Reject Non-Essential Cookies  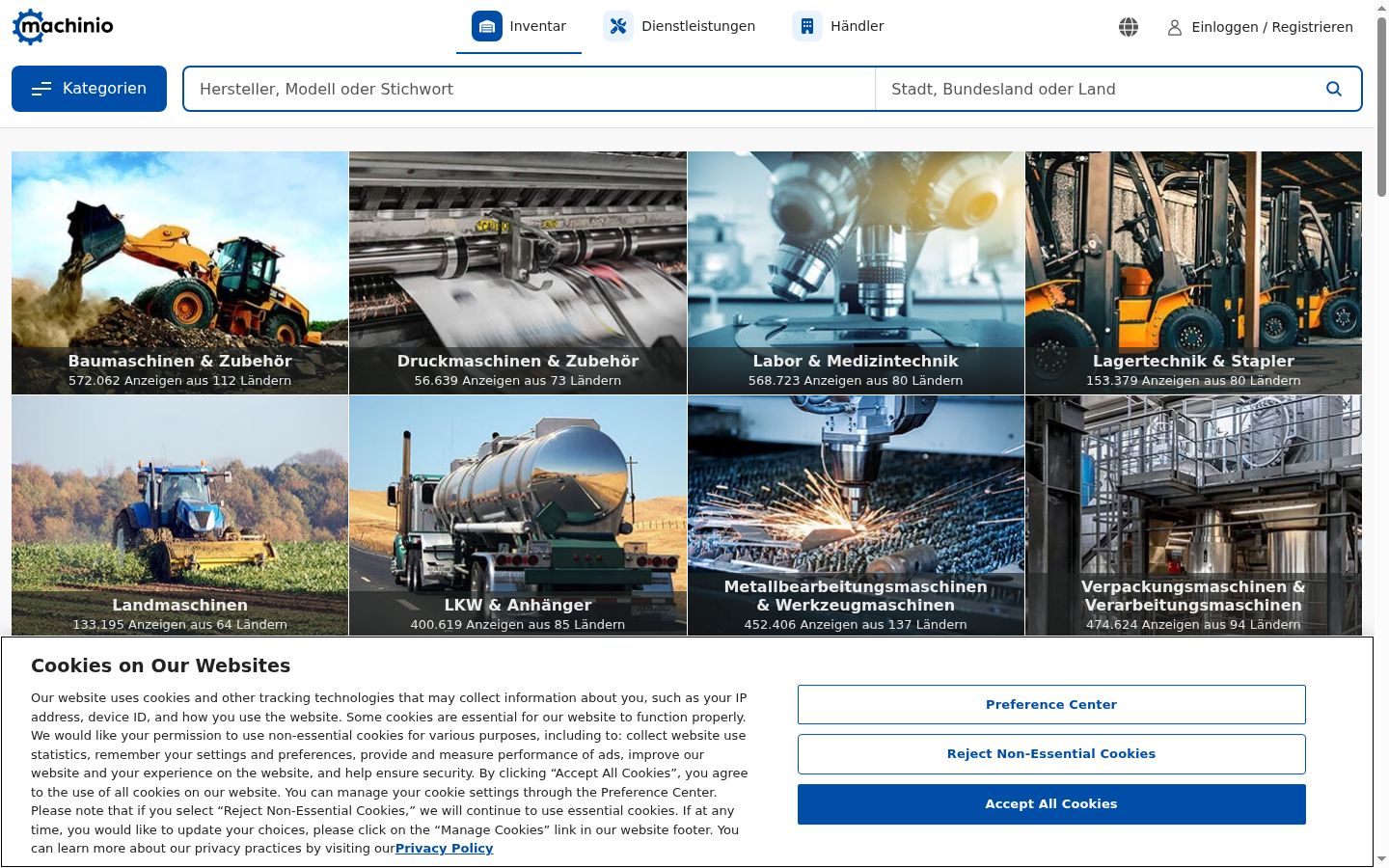point(1051,754)
